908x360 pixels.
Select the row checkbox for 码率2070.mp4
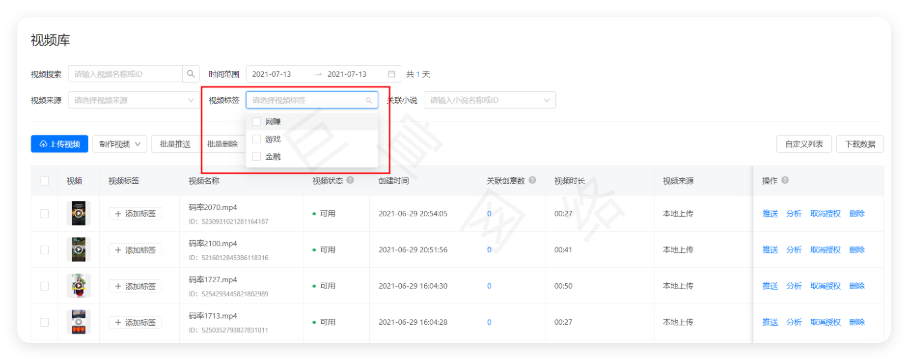pos(45,214)
